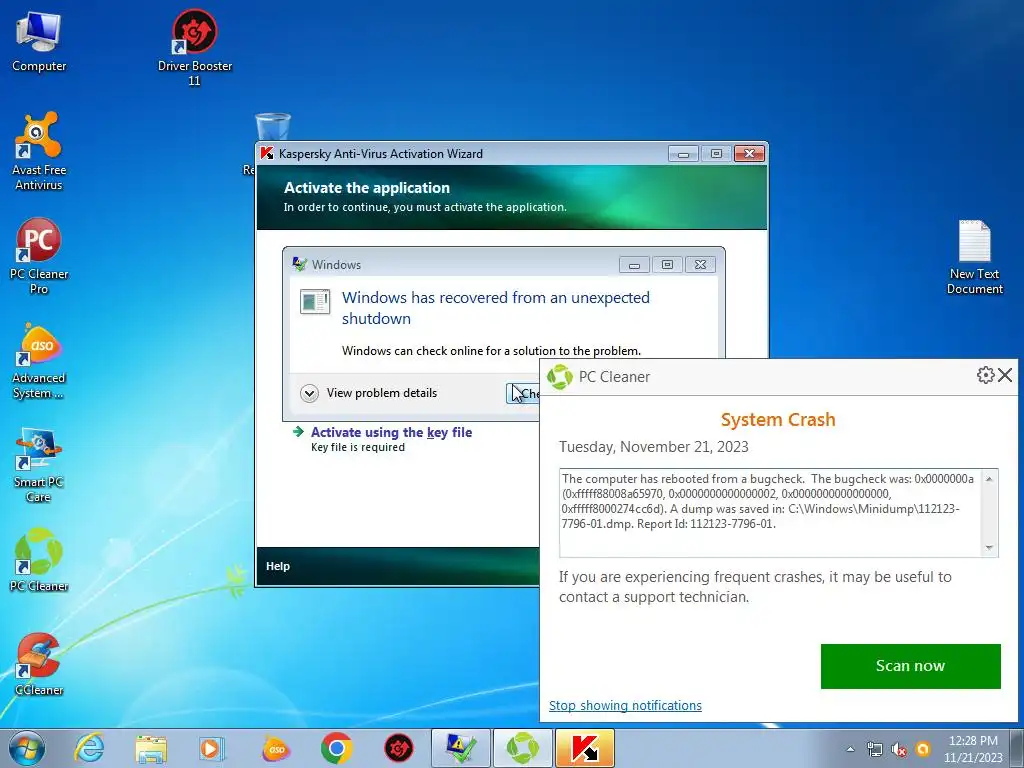
Task: Close the Windows recovery dialog
Action: click(700, 265)
